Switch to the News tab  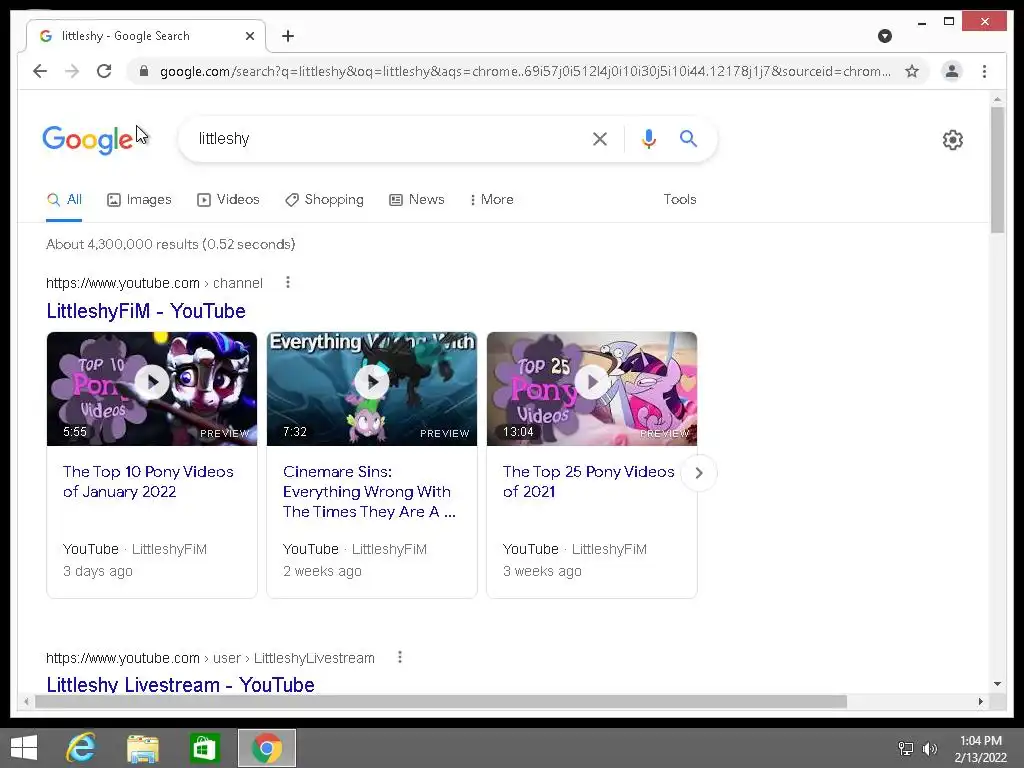click(417, 200)
